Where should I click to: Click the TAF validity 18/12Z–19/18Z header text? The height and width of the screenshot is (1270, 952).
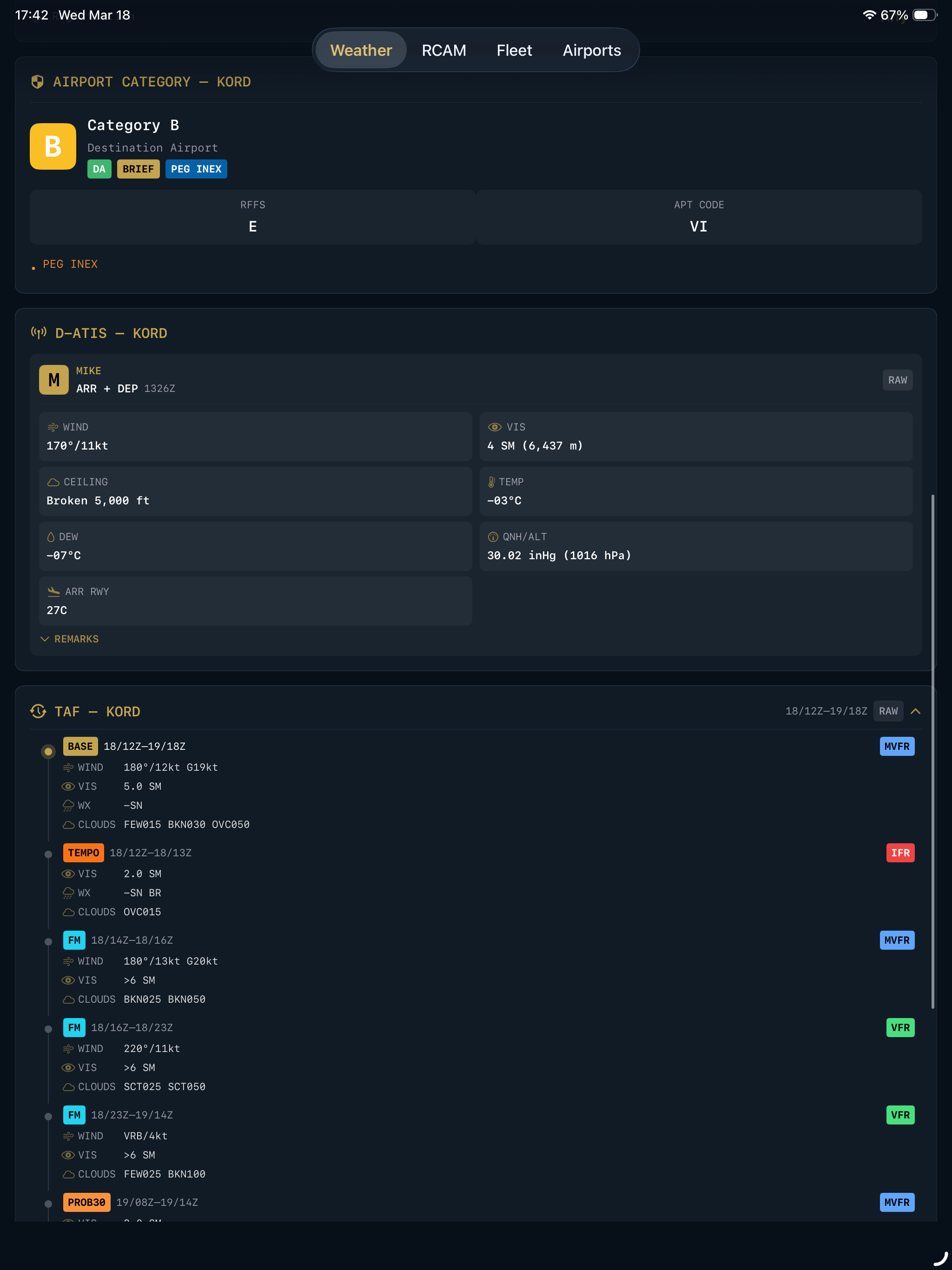pos(826,711)
